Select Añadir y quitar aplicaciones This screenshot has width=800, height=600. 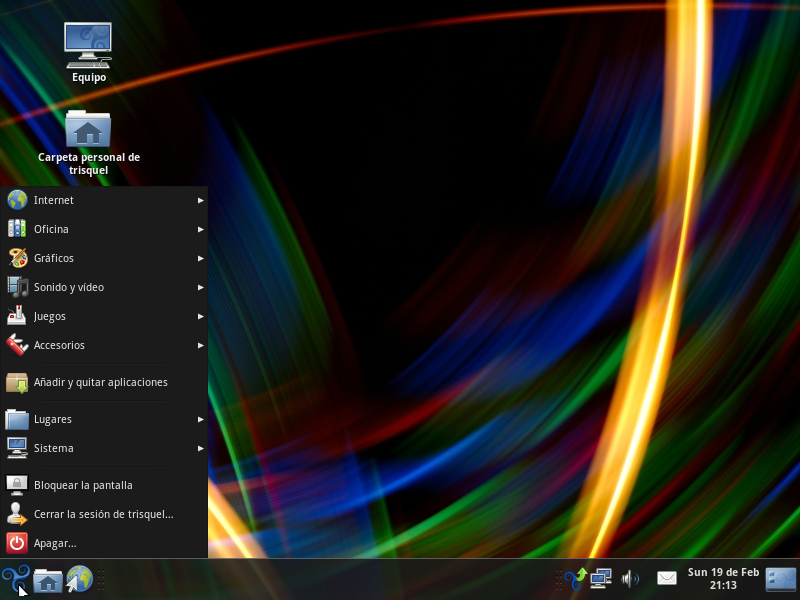coord(101,382)
